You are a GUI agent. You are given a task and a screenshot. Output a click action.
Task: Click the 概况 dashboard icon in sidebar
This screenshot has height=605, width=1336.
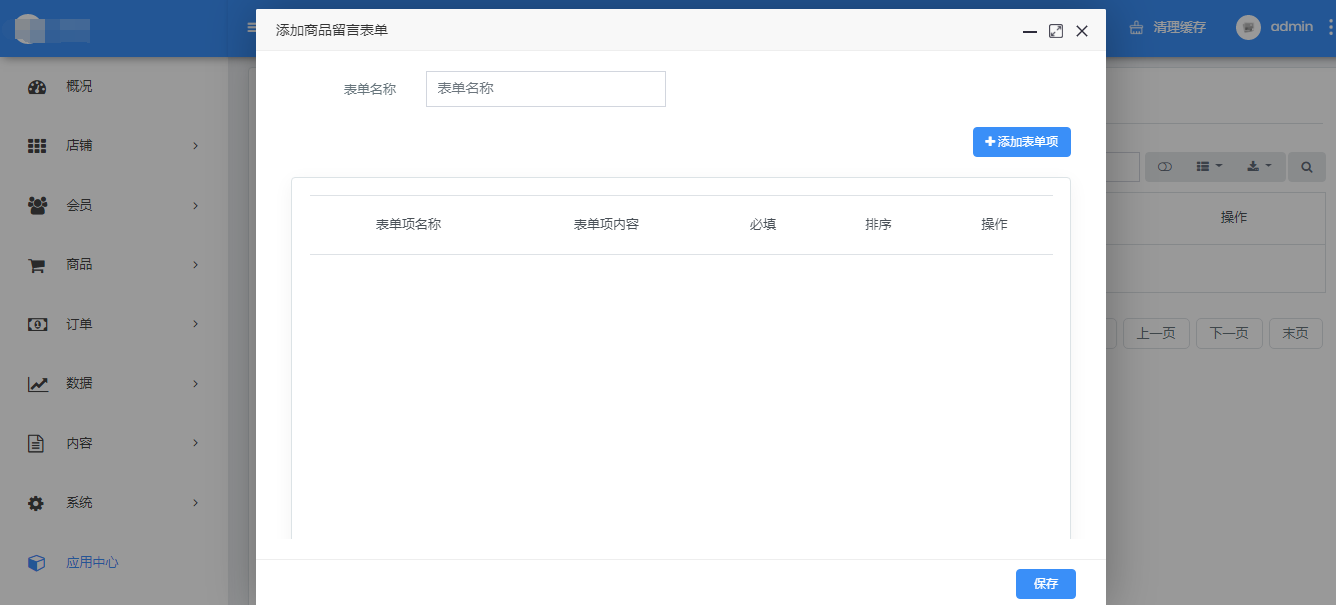(37, 87)
